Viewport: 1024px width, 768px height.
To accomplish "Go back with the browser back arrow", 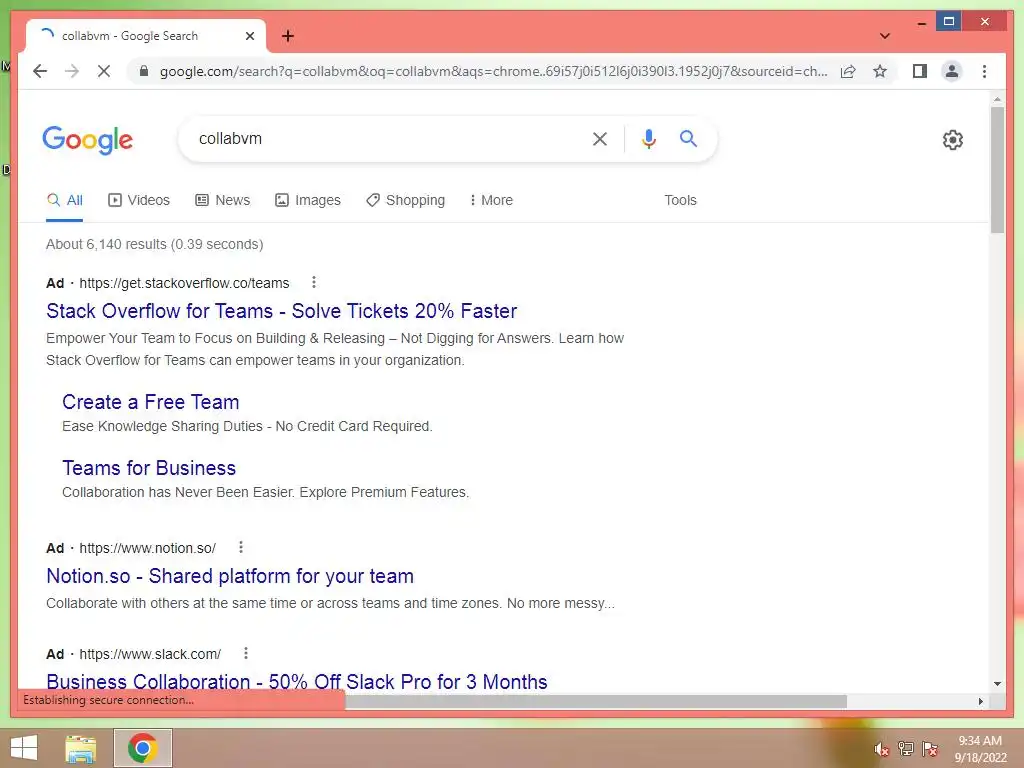I will [x=40, y=71].
